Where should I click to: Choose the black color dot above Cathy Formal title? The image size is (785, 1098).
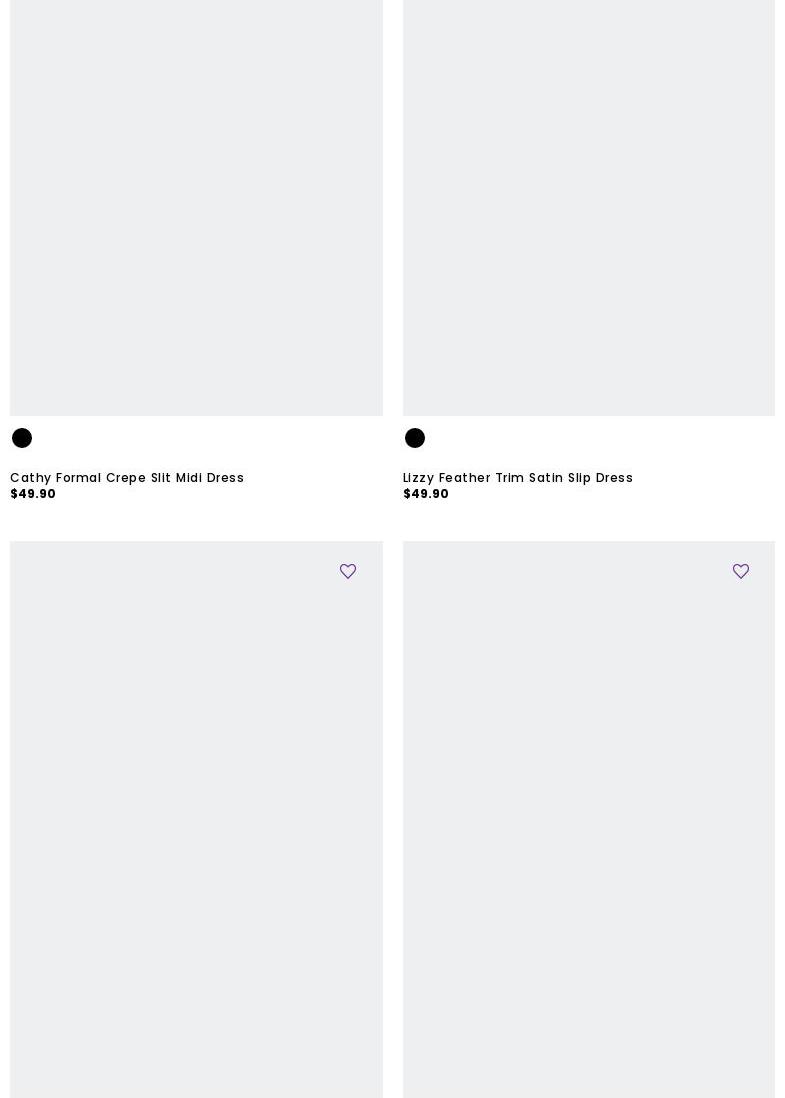pos(22,438)
